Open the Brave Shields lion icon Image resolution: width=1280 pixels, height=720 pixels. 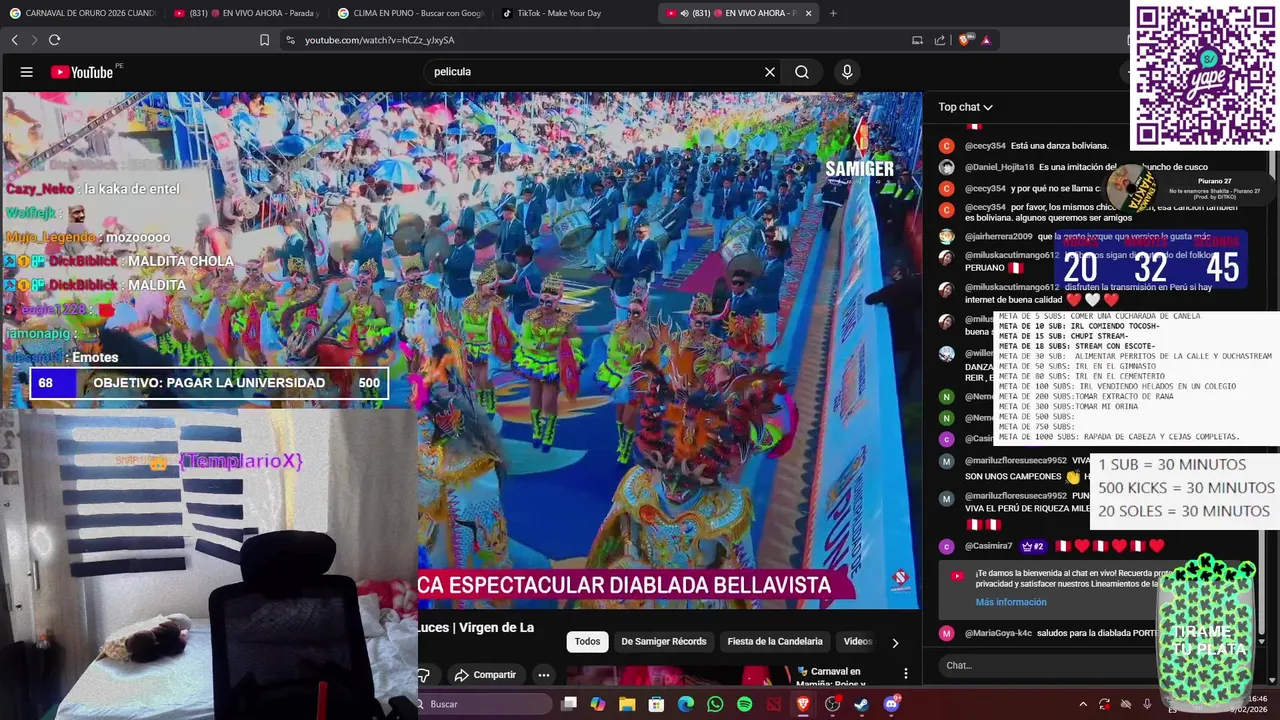click(964, 40)
